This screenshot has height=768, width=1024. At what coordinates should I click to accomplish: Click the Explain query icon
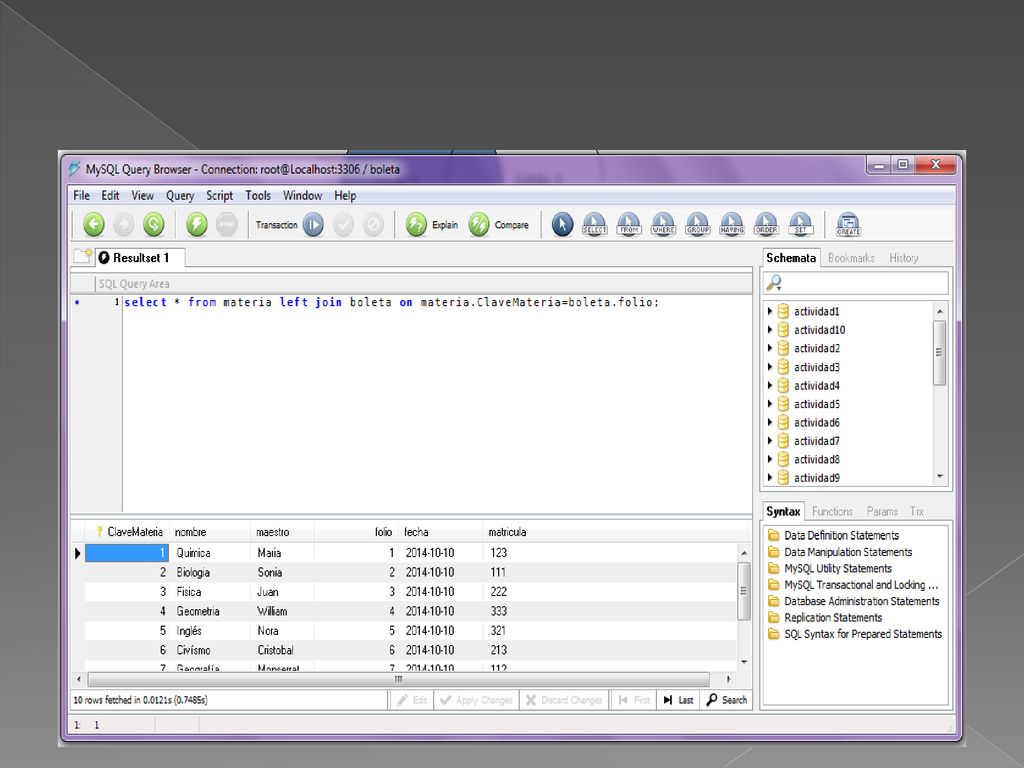point(416,225)
